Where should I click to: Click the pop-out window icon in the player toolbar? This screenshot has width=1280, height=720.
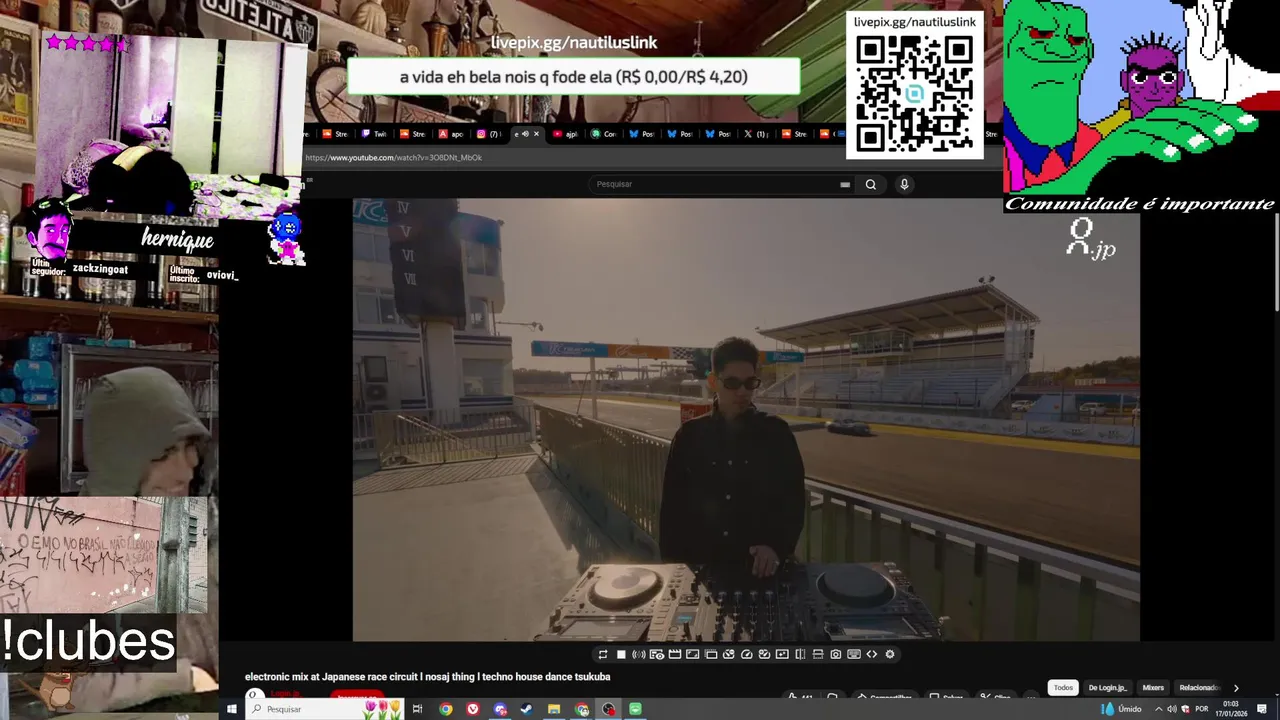[x=711, y=654]
